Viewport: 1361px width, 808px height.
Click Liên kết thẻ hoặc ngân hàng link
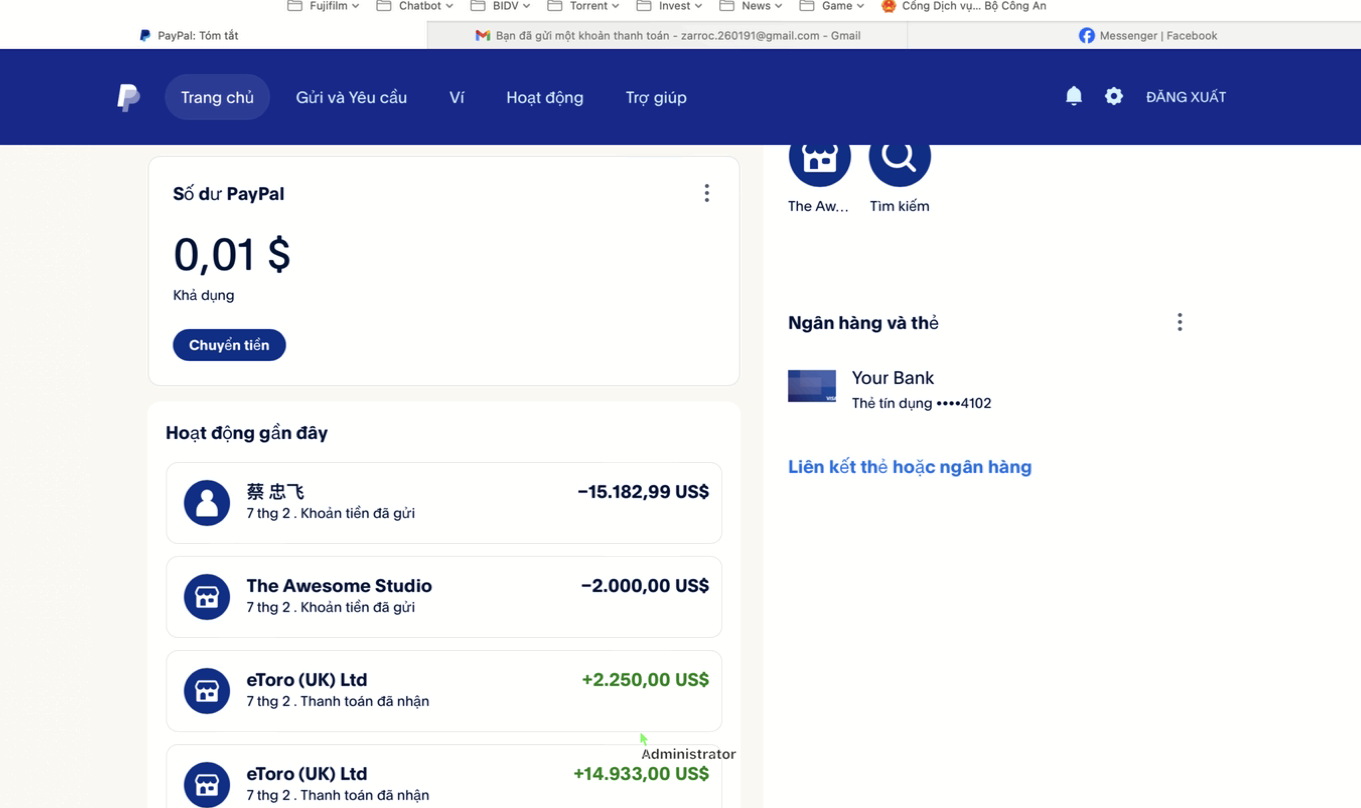click(910, 467)
